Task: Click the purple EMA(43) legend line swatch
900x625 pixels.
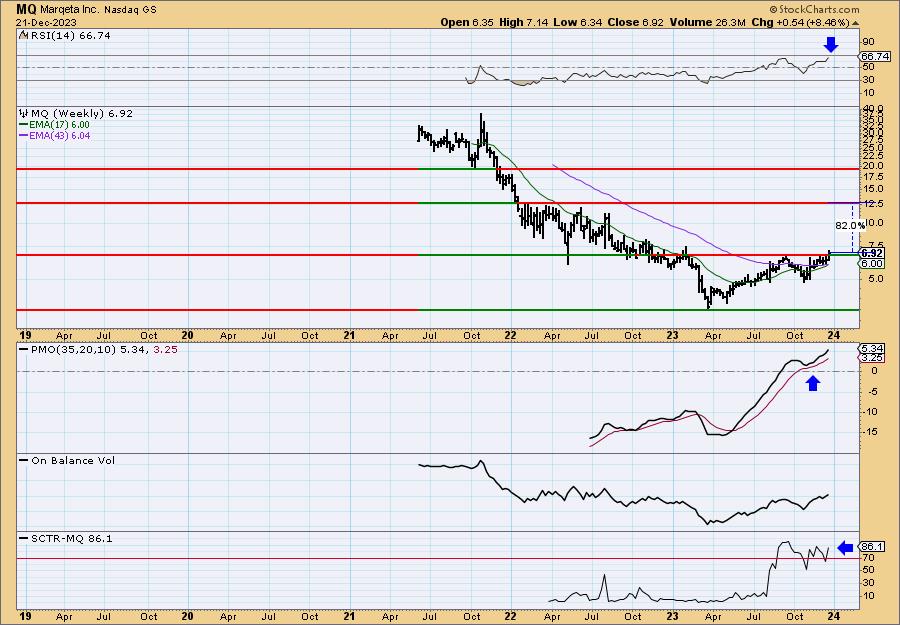Action: [x=24, y=136]
